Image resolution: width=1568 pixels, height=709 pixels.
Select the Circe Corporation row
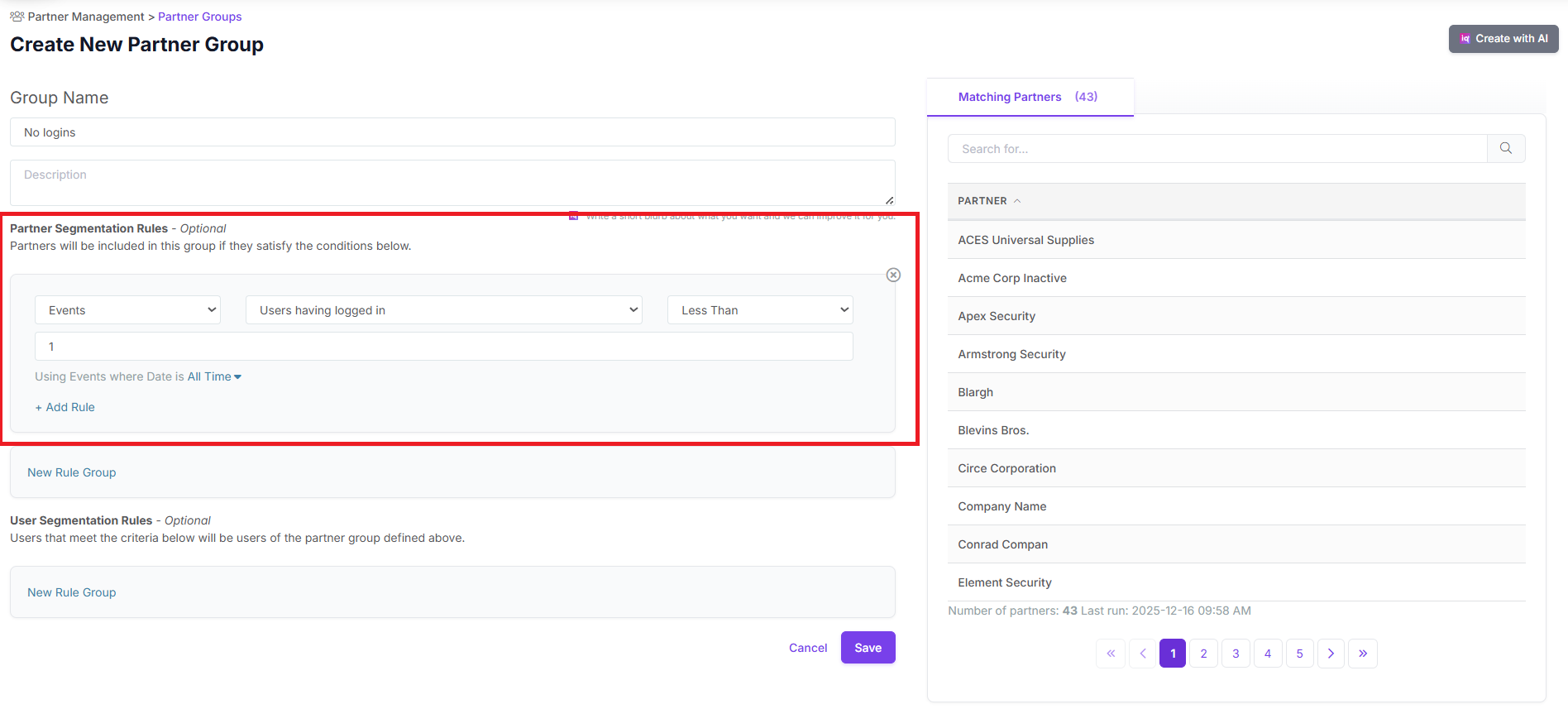(1236, 468)
